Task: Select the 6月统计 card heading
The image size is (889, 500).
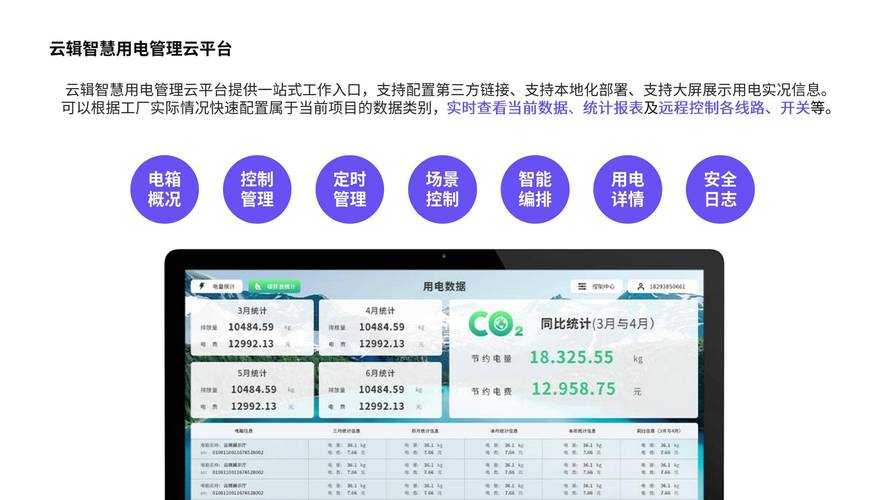Action: coord(380,373)
